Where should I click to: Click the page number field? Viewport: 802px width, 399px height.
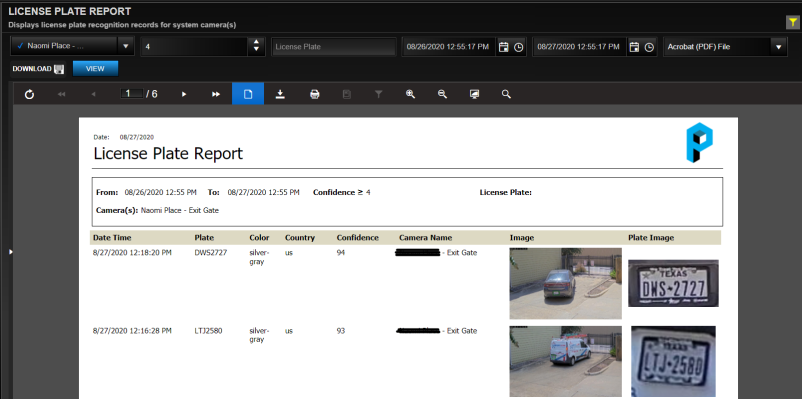pos(131,94)
